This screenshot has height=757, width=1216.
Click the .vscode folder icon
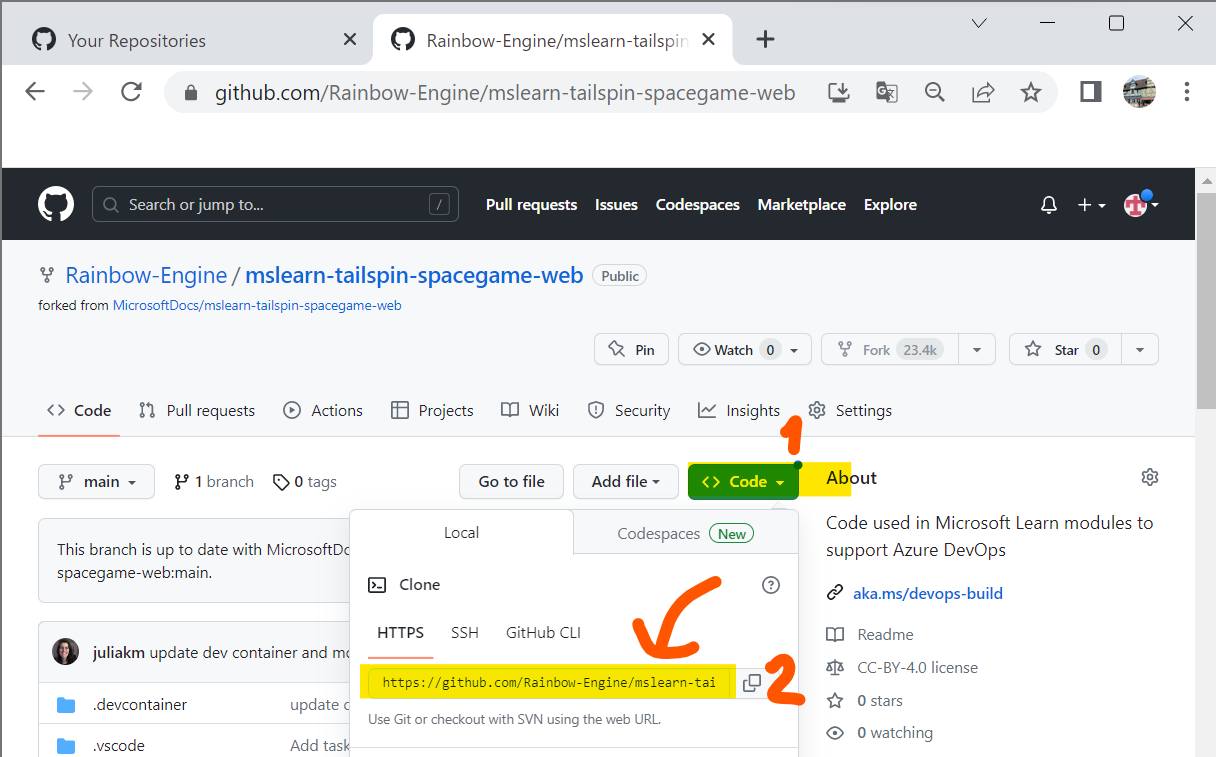pyautogui.click(x=67, y=746)
